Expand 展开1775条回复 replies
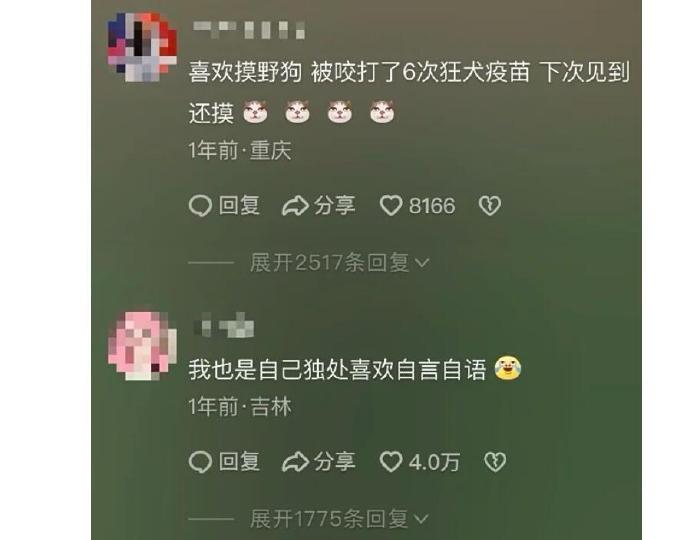The width and height of the screenshot is (690, 540). [339, 519]
